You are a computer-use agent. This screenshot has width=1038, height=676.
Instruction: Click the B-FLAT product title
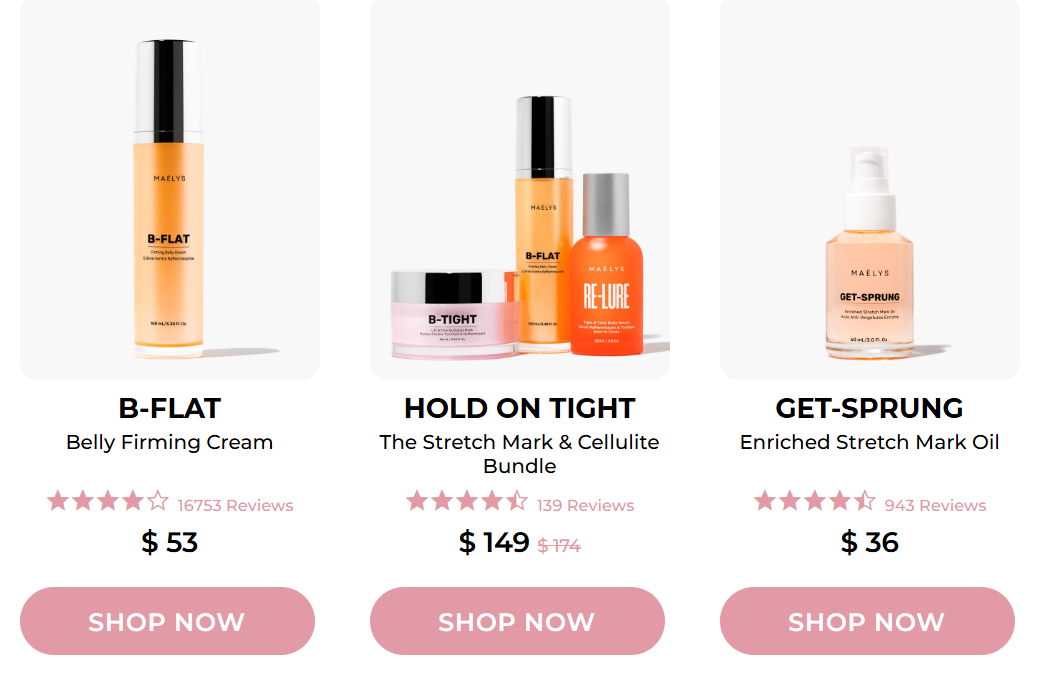click(x=170, y=409)
